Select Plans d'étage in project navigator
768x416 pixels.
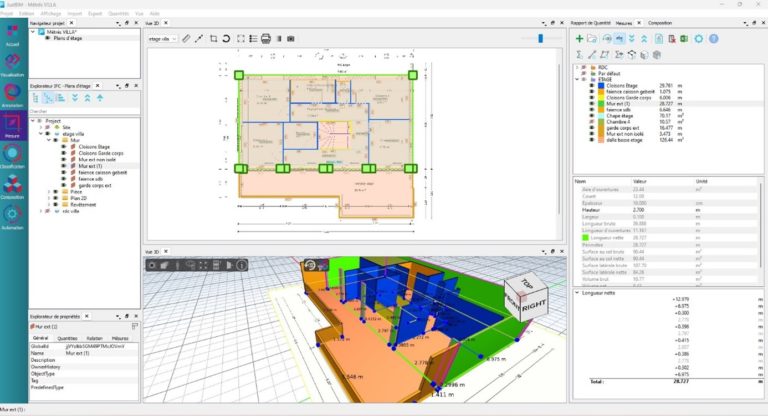click(x=68, y=38)
